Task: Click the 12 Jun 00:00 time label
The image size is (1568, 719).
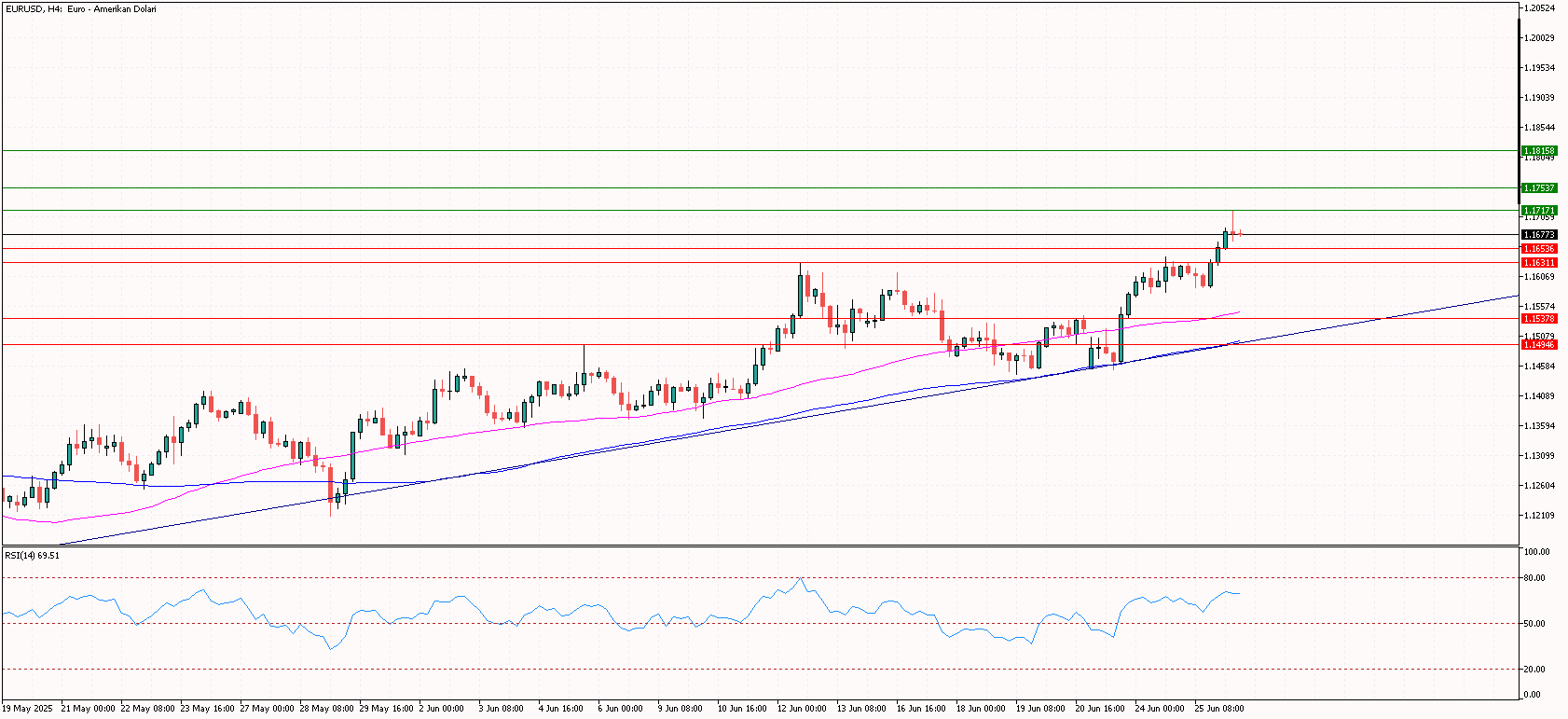Action: (802, 709)
